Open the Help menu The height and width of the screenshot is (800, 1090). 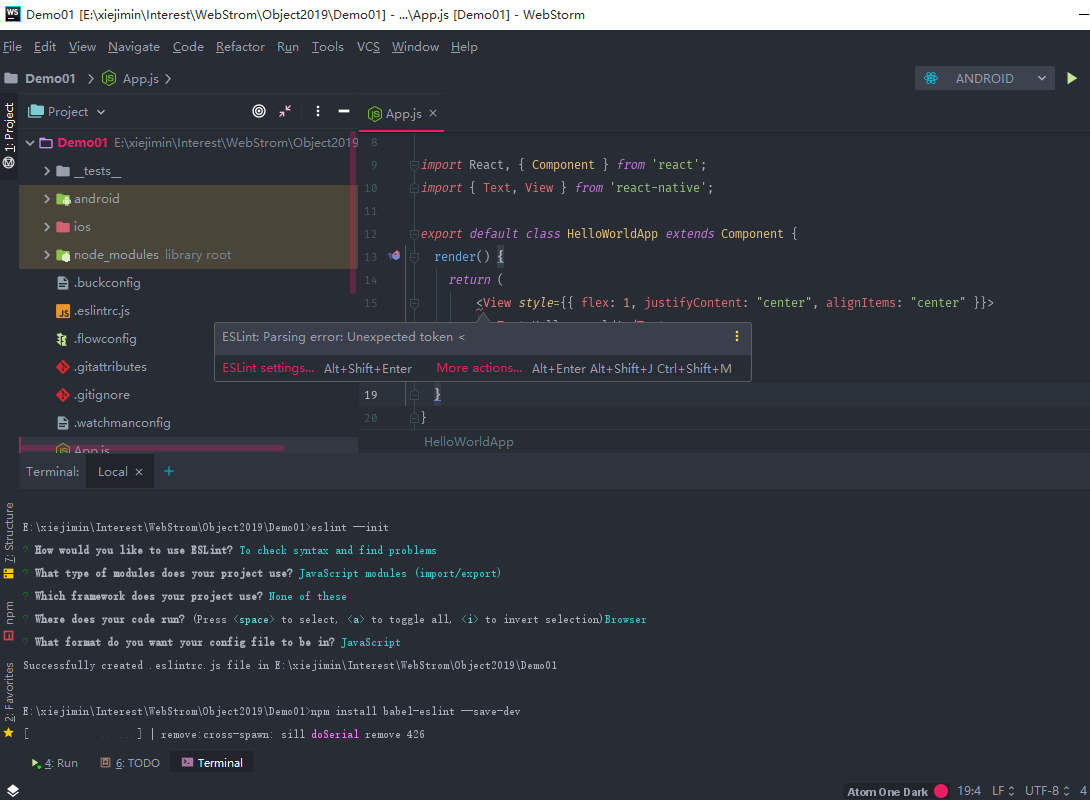click(464, 47)
